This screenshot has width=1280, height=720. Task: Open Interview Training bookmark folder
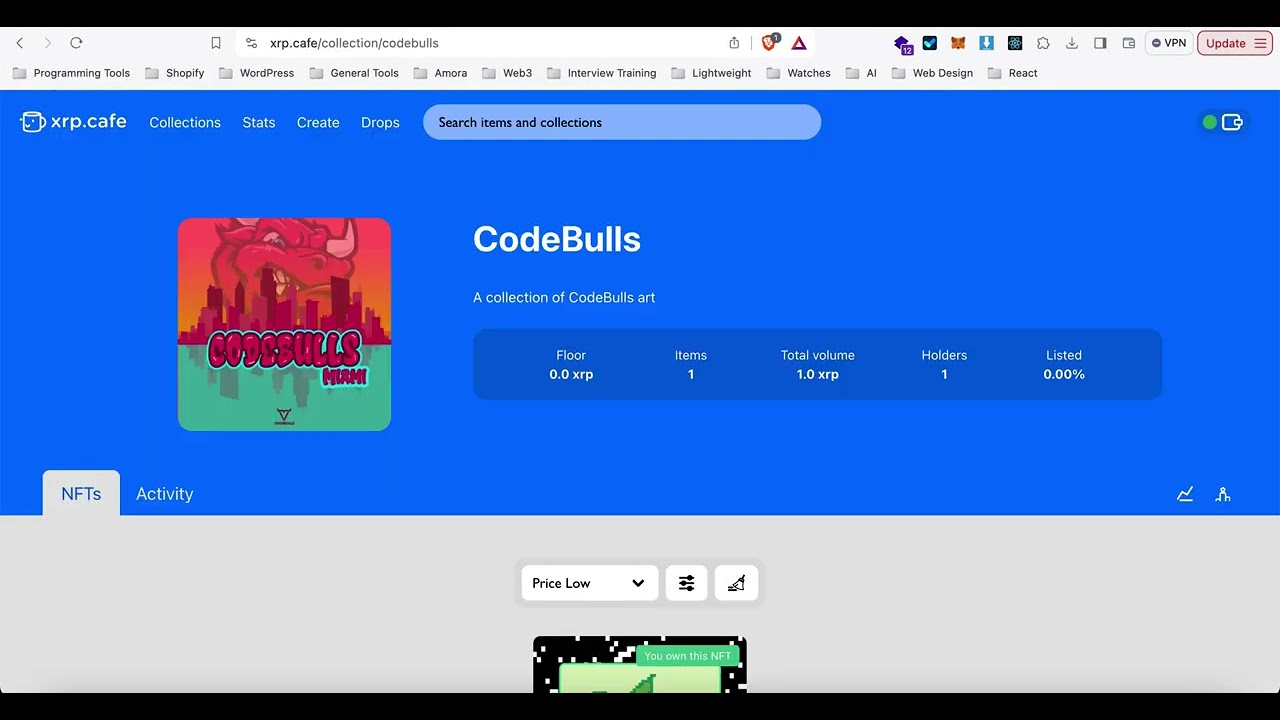coord(602,73)
